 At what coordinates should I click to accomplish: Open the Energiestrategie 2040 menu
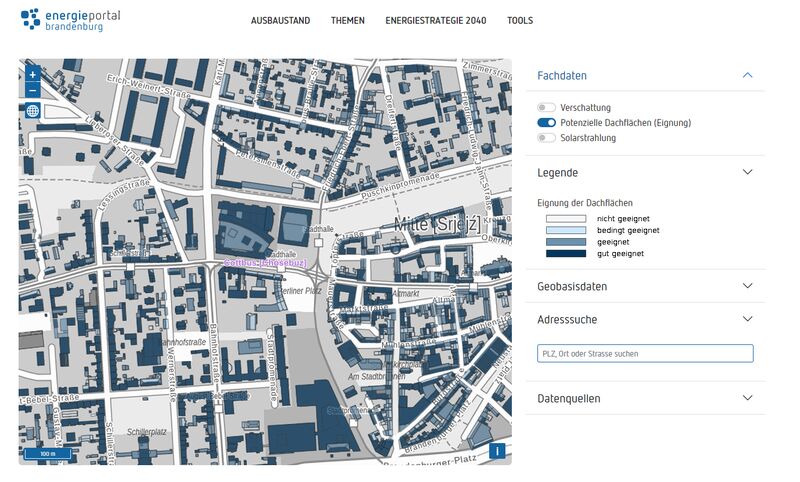pos(436,20)
